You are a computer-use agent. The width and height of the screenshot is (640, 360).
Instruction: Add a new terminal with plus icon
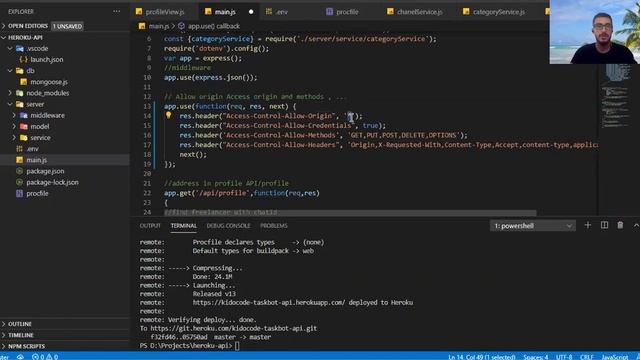coord(588,225)
